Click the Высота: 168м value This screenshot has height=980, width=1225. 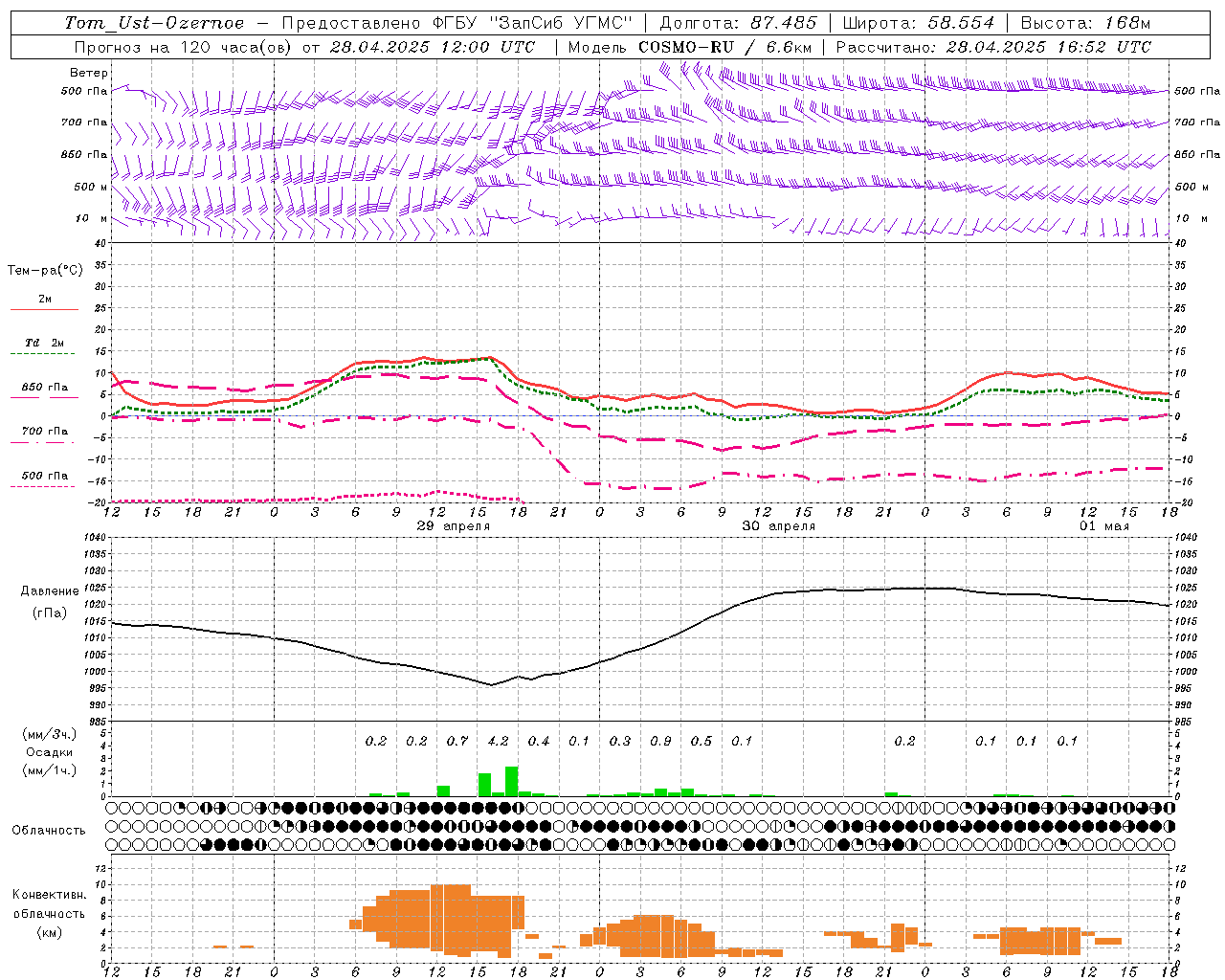(x=1085, y=23)
